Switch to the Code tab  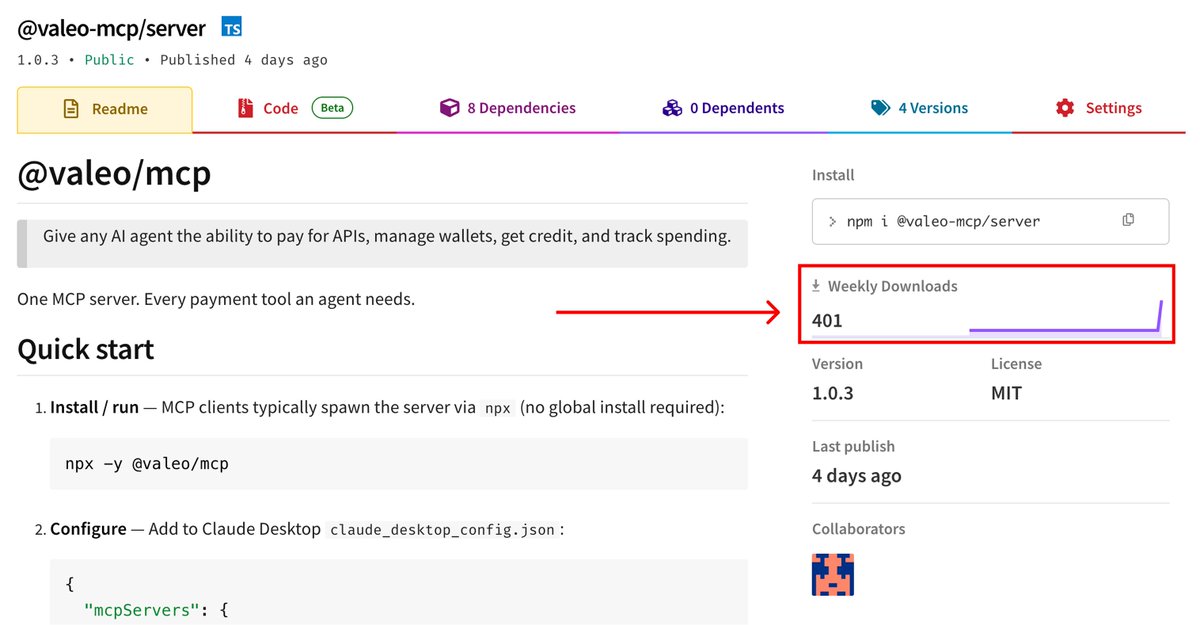coord(295,108)
